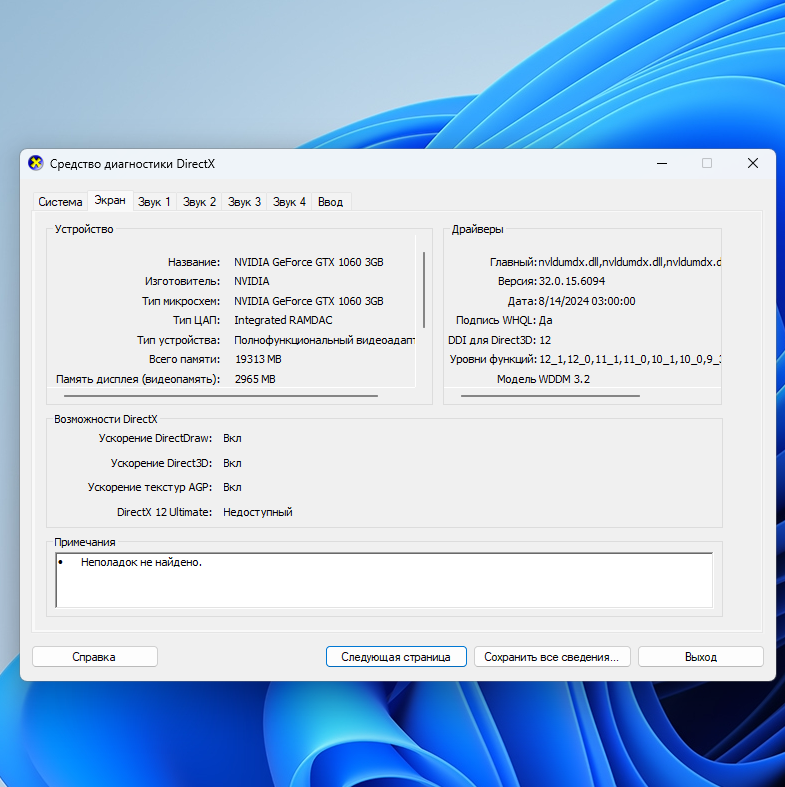Click the Память дисплея (видеопамять) label

138,379
